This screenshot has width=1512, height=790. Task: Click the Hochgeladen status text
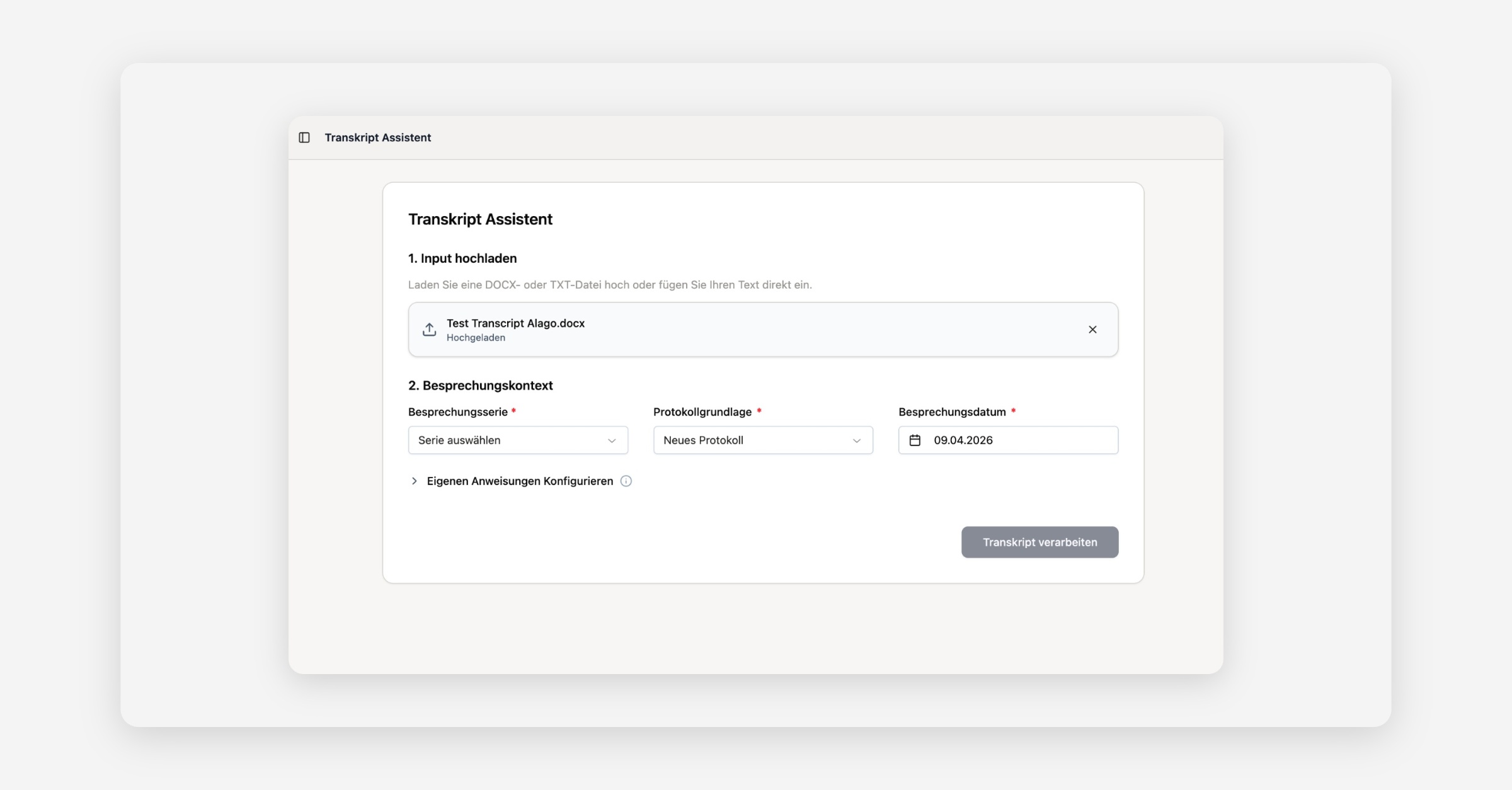pyautogui.click(x=476, y=338)
